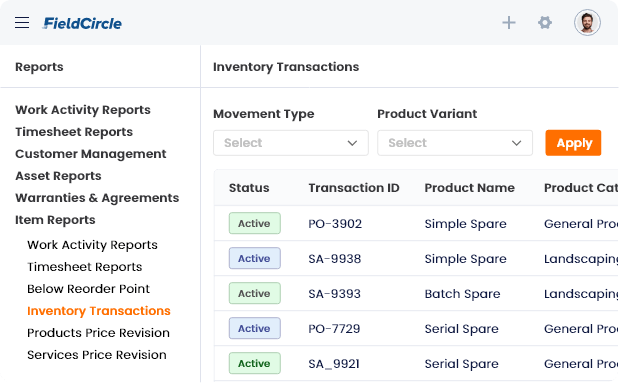Click the Active badge for PO-7729

pyautogui.click(x=255, y=329)
